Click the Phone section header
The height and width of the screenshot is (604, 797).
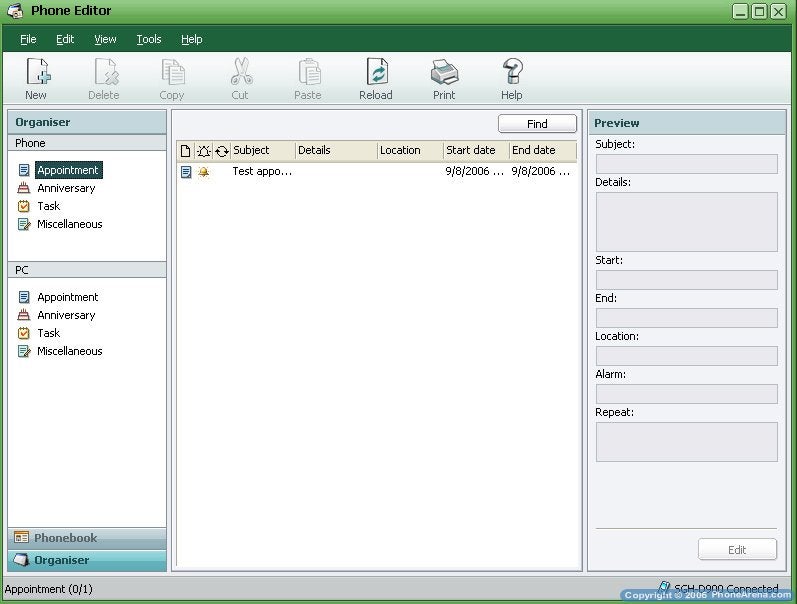(x=87, y=143)
